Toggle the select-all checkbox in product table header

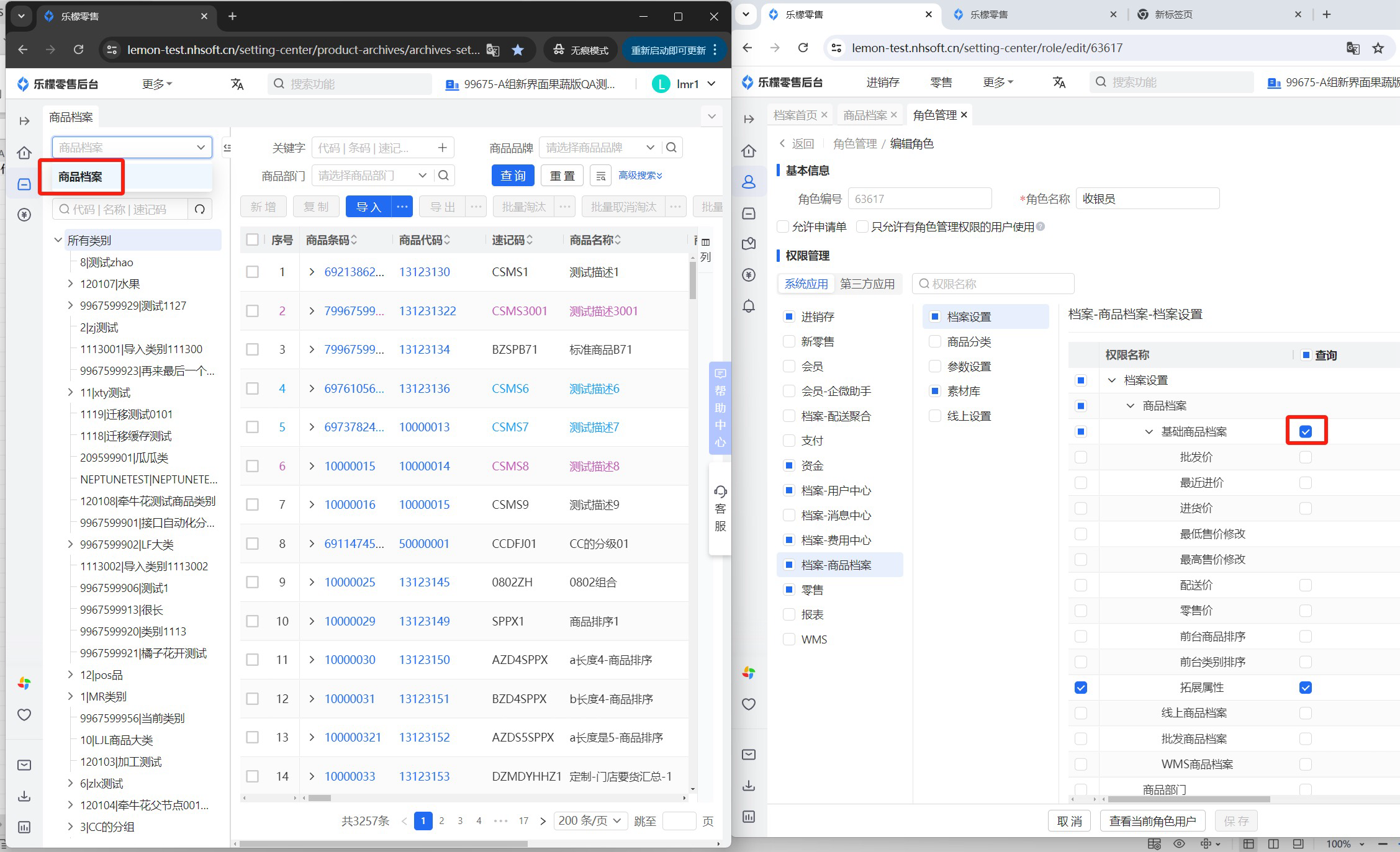[252, 240]
